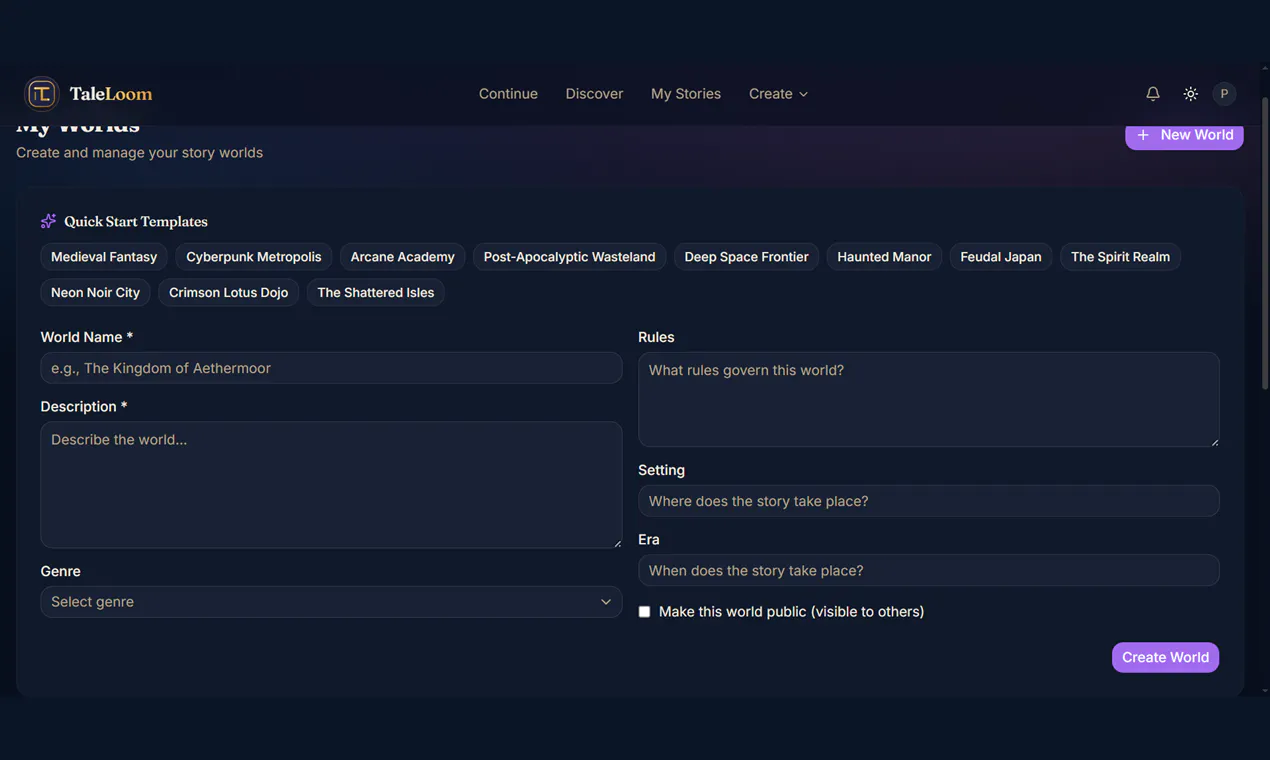Choose the Feudal Japan template
Screen dimensions: 1270x760
1001,257
